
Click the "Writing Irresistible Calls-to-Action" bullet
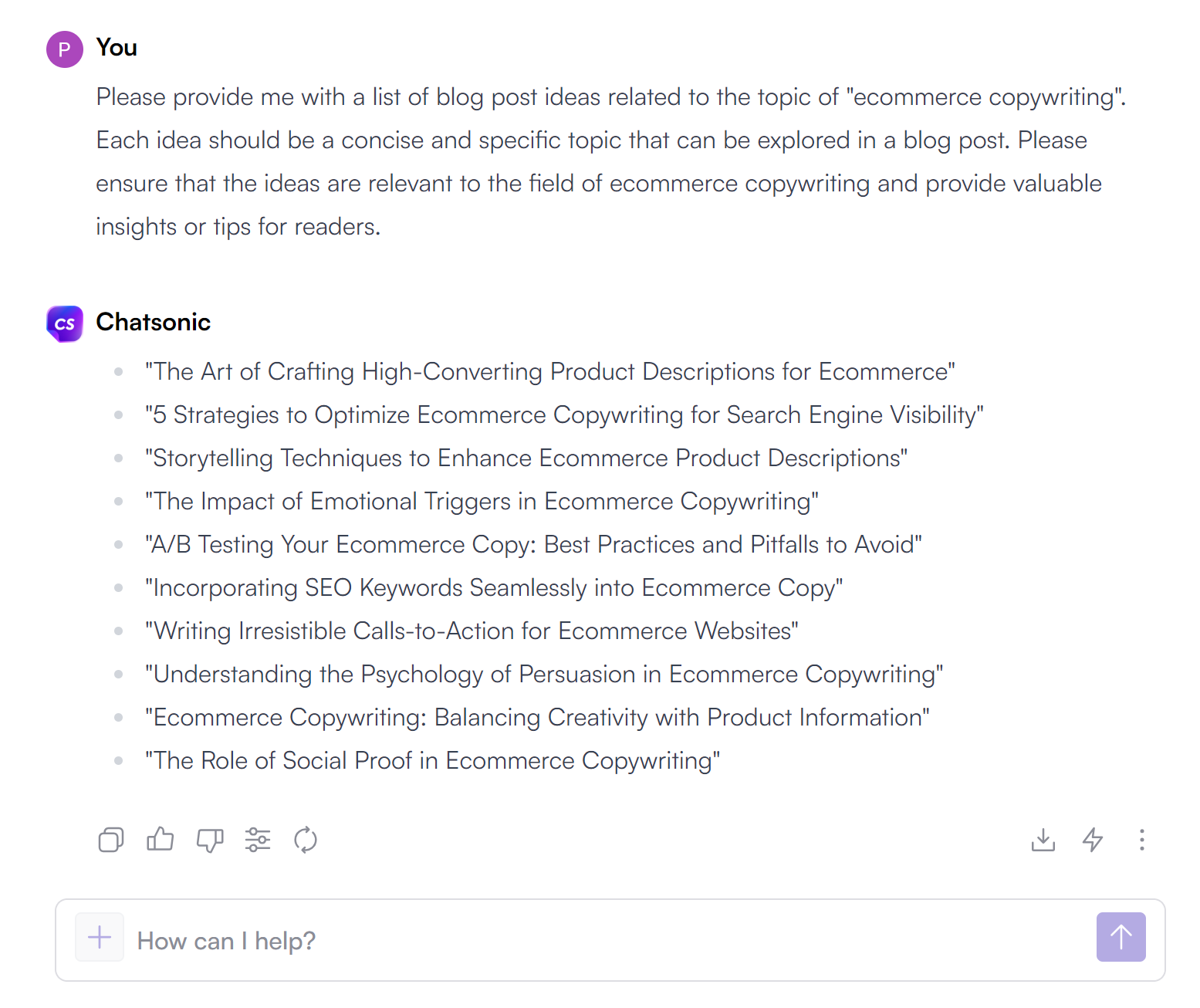coord(472,631)
